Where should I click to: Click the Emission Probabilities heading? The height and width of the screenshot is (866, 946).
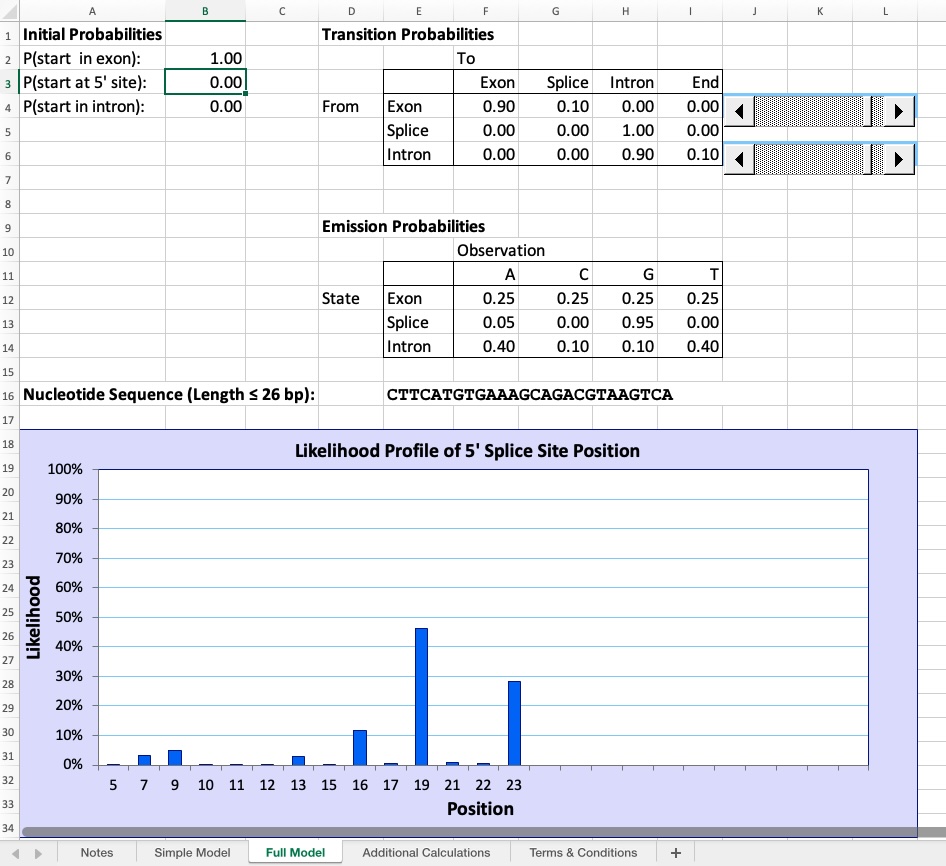[x=403, y=226]
